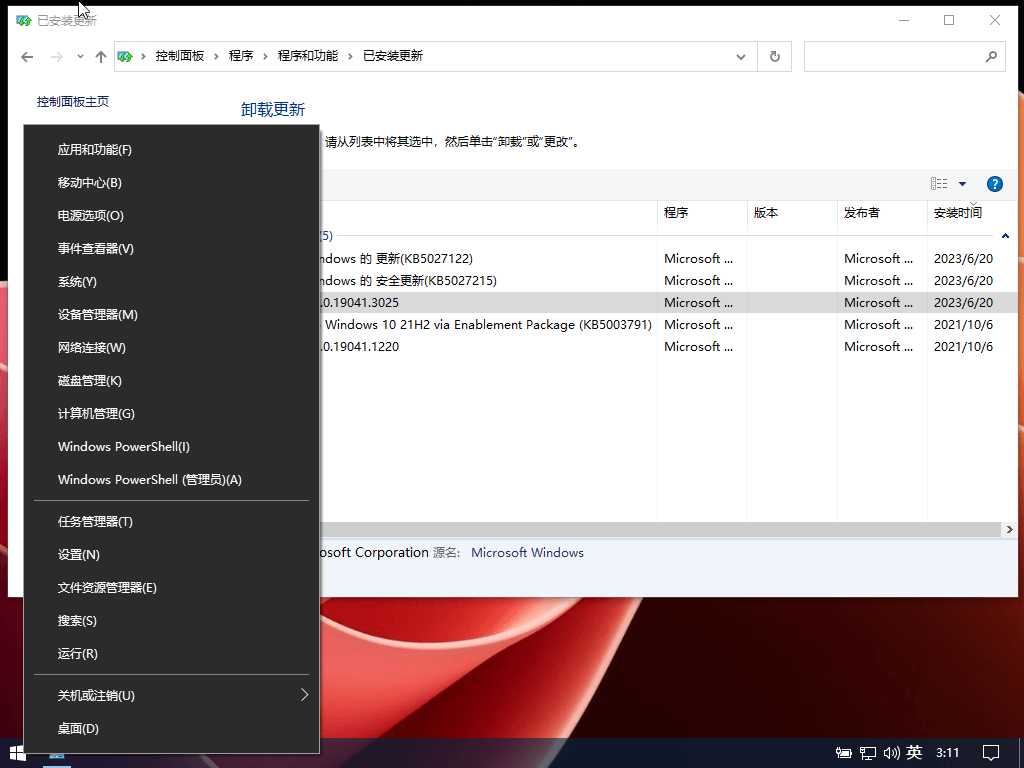Select 控制面板 in the breadcrumb

tap(180, 56)
